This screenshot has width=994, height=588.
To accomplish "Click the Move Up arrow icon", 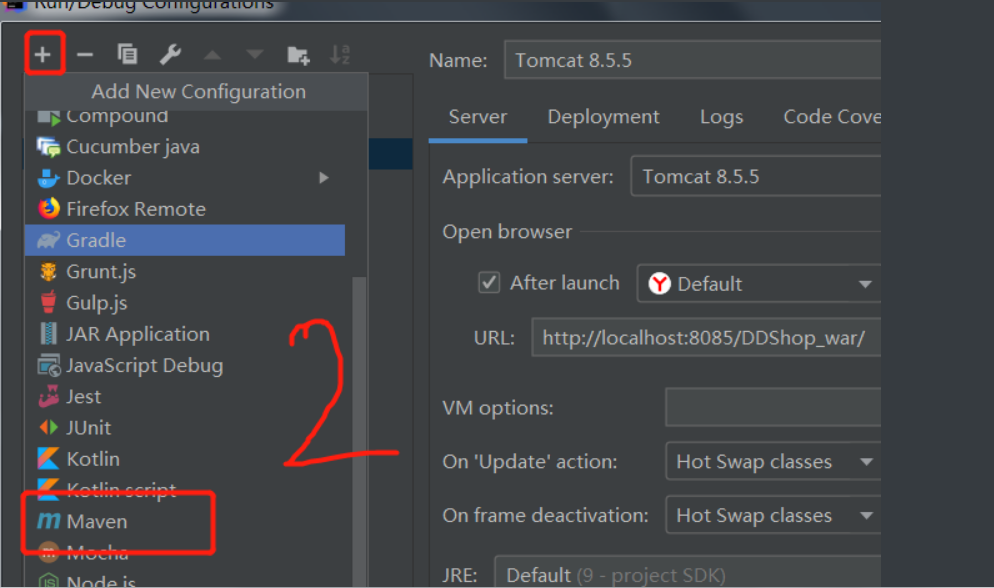I will tap(212, 55).
